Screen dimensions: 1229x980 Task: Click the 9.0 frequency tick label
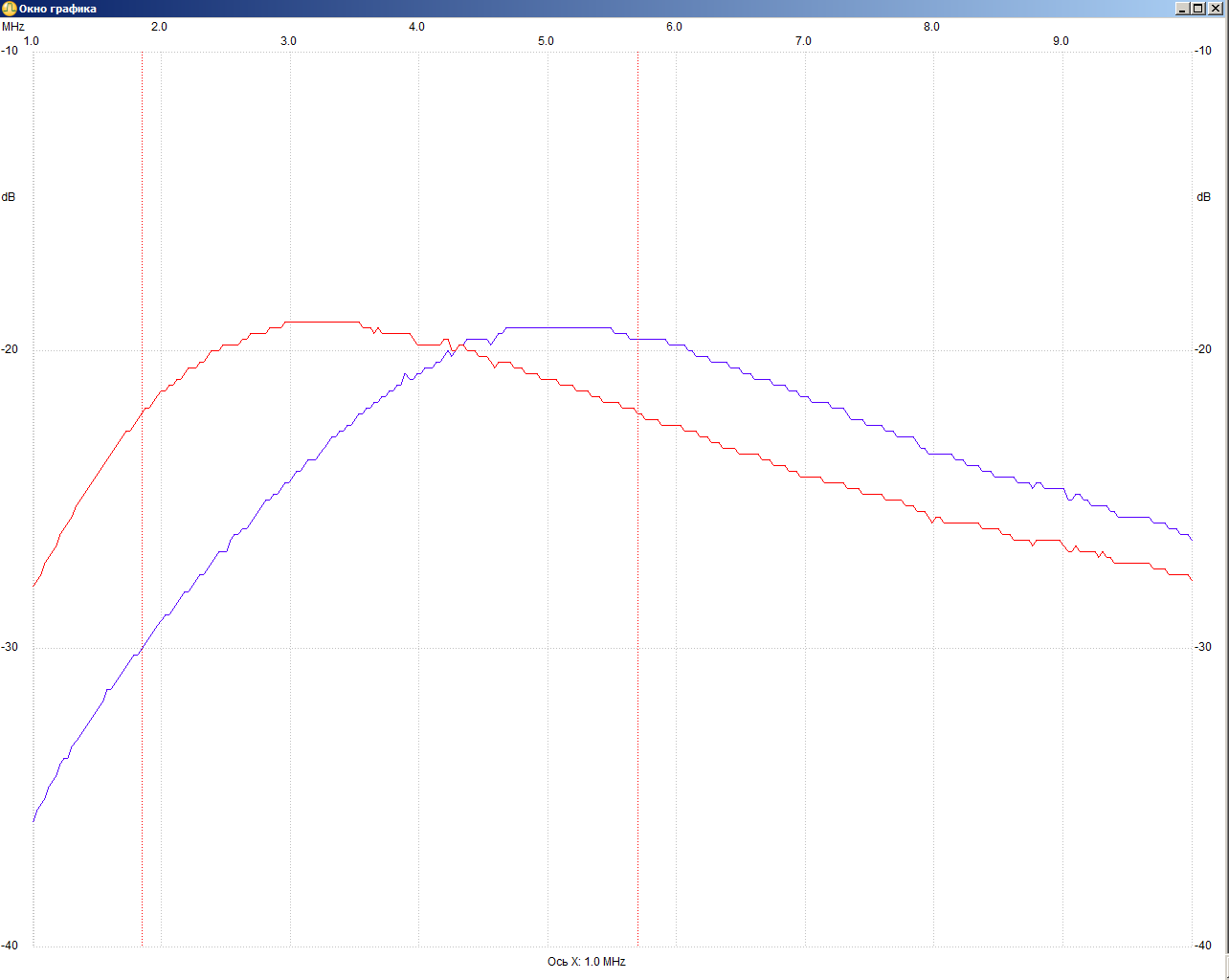(1061, 41)
